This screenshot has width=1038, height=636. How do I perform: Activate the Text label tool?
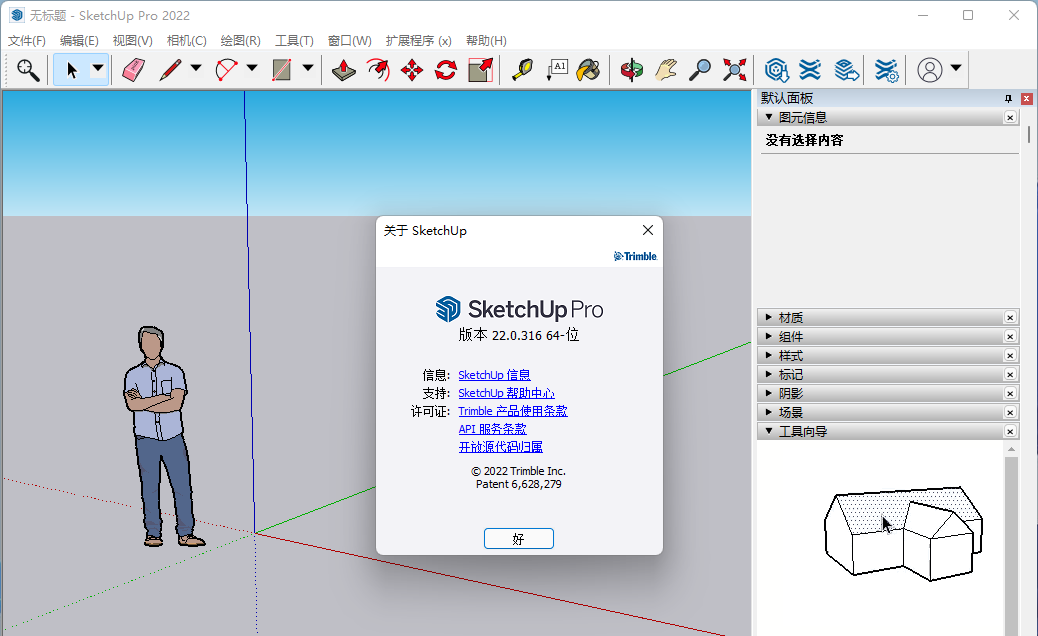coord(557,69)
